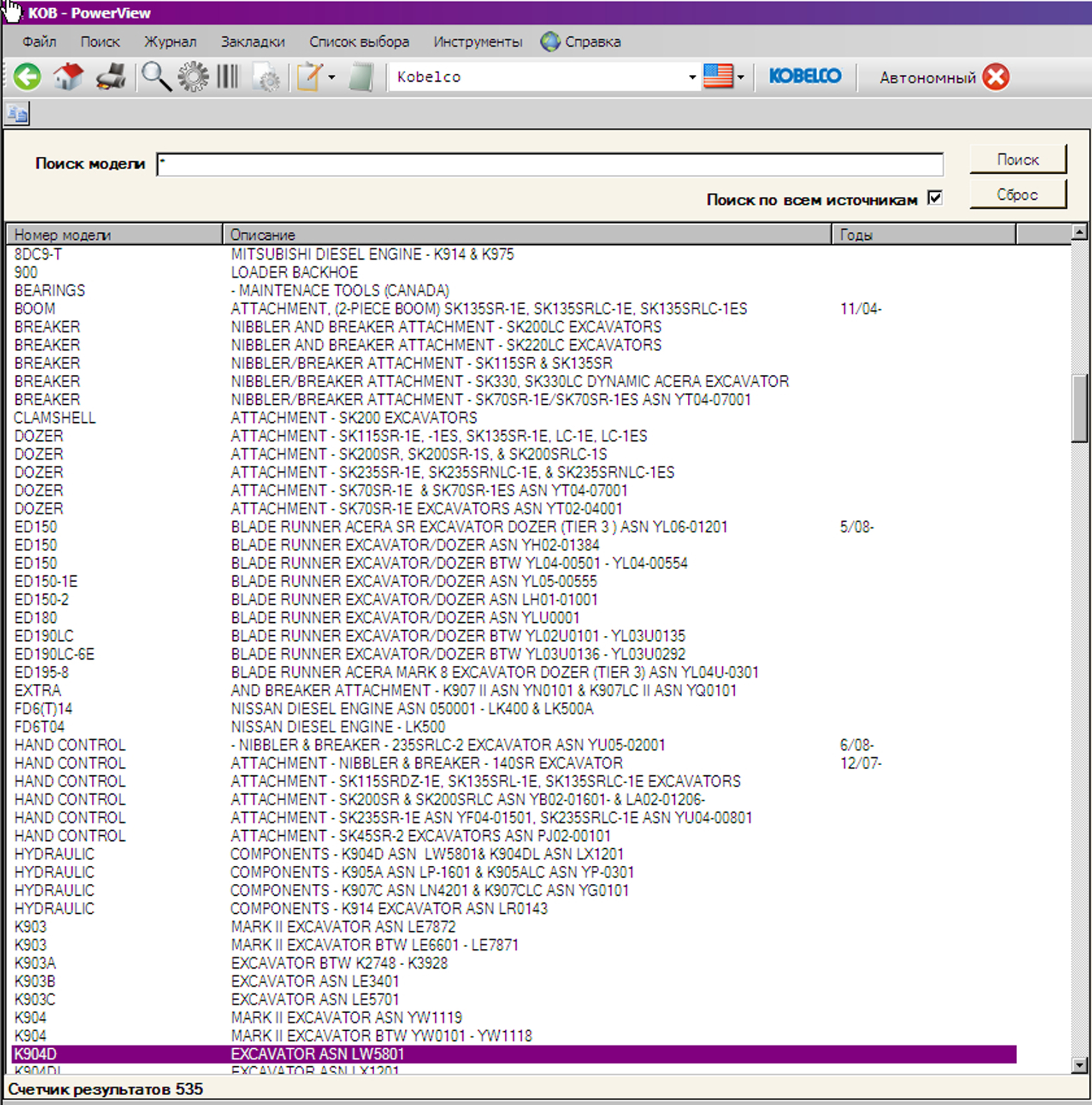Click the barcode icon
The image size is (1092, 1105).
pyautogui.click(x=227, y=77)
